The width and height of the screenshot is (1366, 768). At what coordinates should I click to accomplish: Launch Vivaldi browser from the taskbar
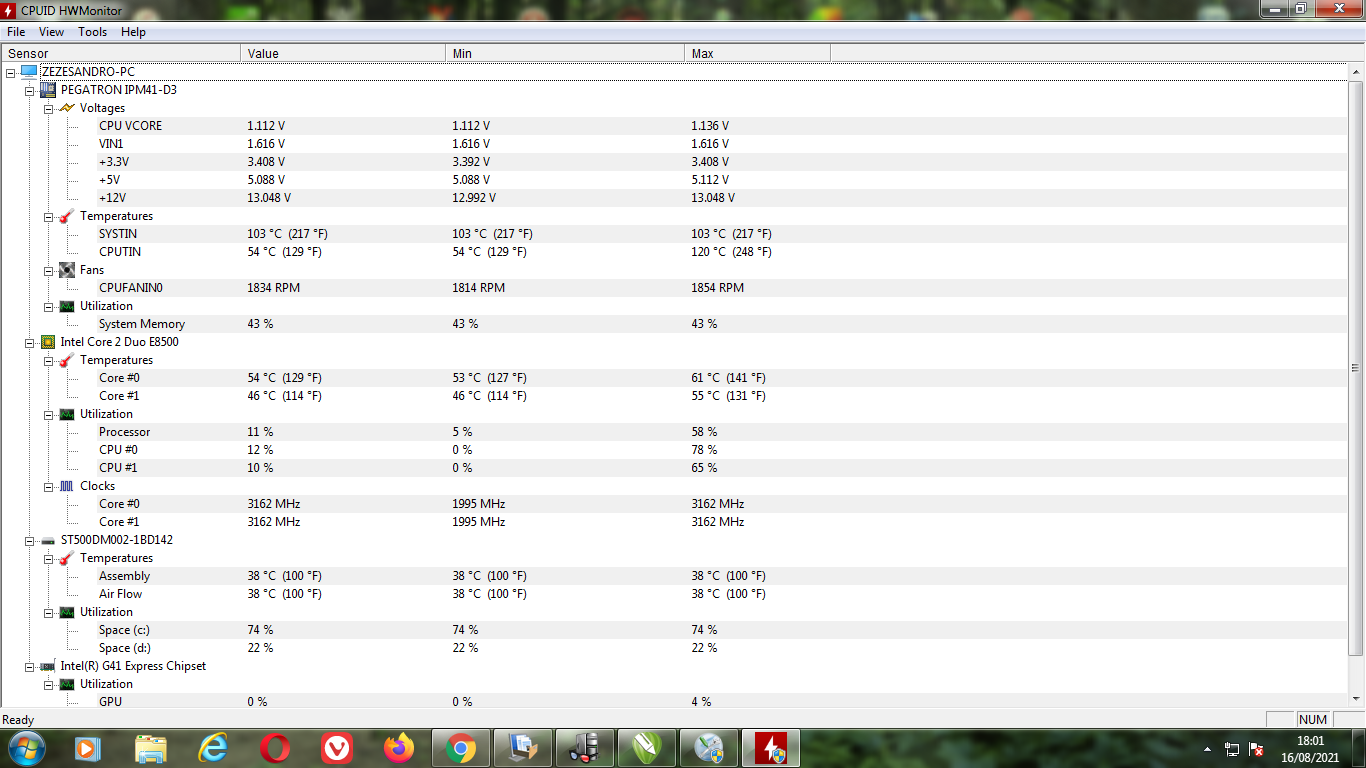click(337, 747)
